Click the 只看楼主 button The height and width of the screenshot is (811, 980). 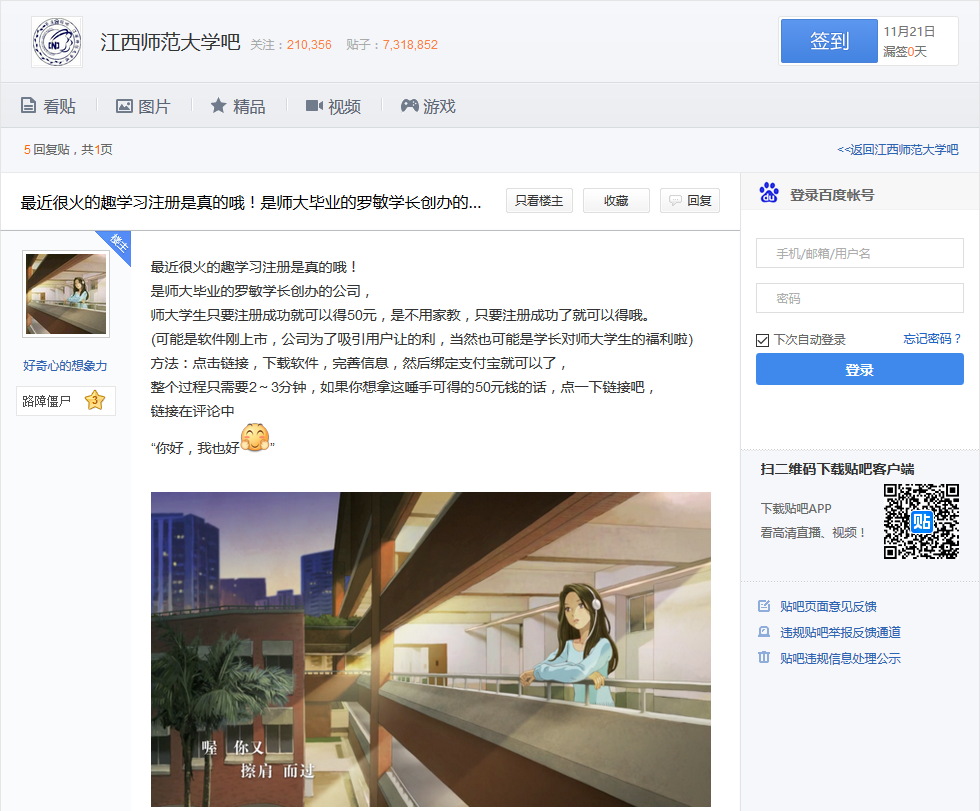click(539, 201)
